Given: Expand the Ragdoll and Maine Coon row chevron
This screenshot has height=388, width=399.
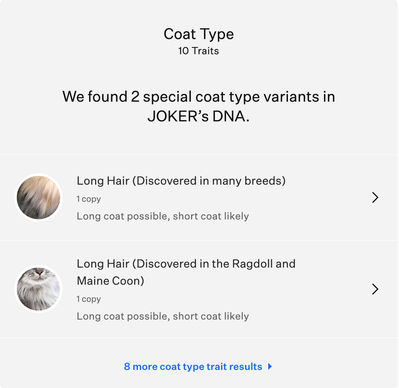Looking at the screenshot, I should [375, 289].
